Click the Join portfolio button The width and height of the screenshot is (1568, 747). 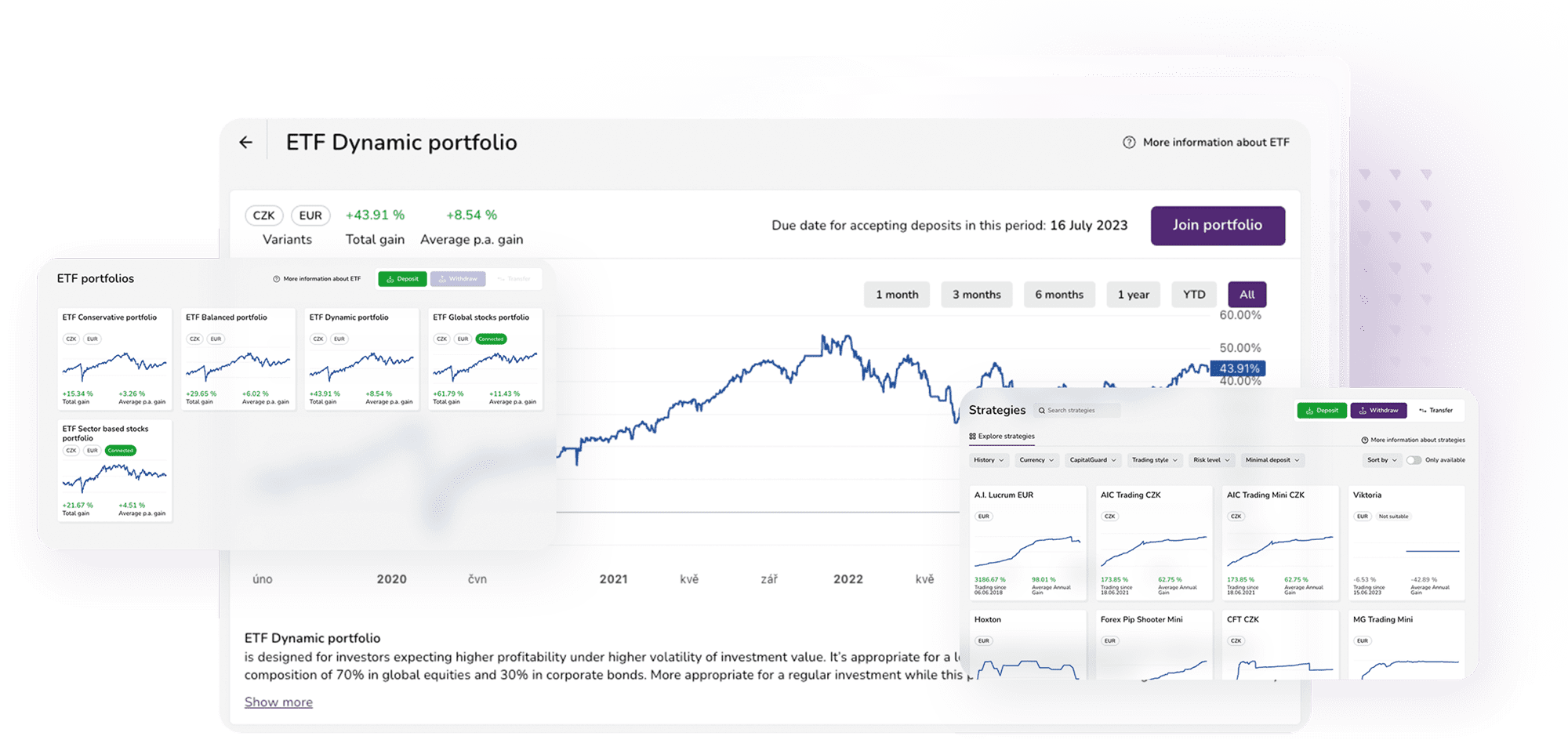click(x=1218, y=225)
